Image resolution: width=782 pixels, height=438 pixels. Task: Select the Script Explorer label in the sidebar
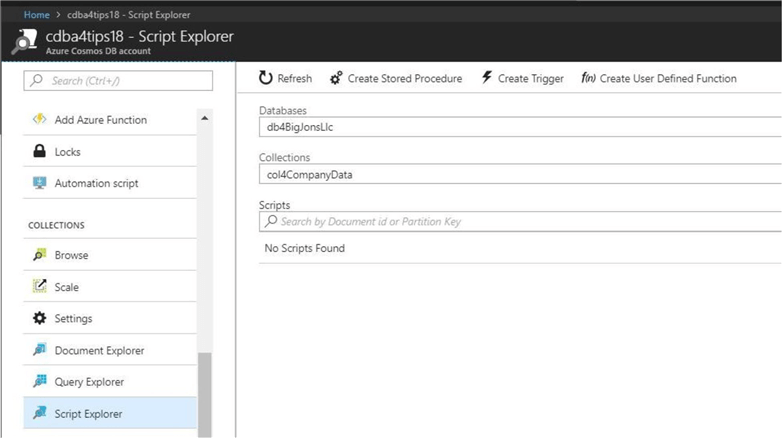coord(88,414)
